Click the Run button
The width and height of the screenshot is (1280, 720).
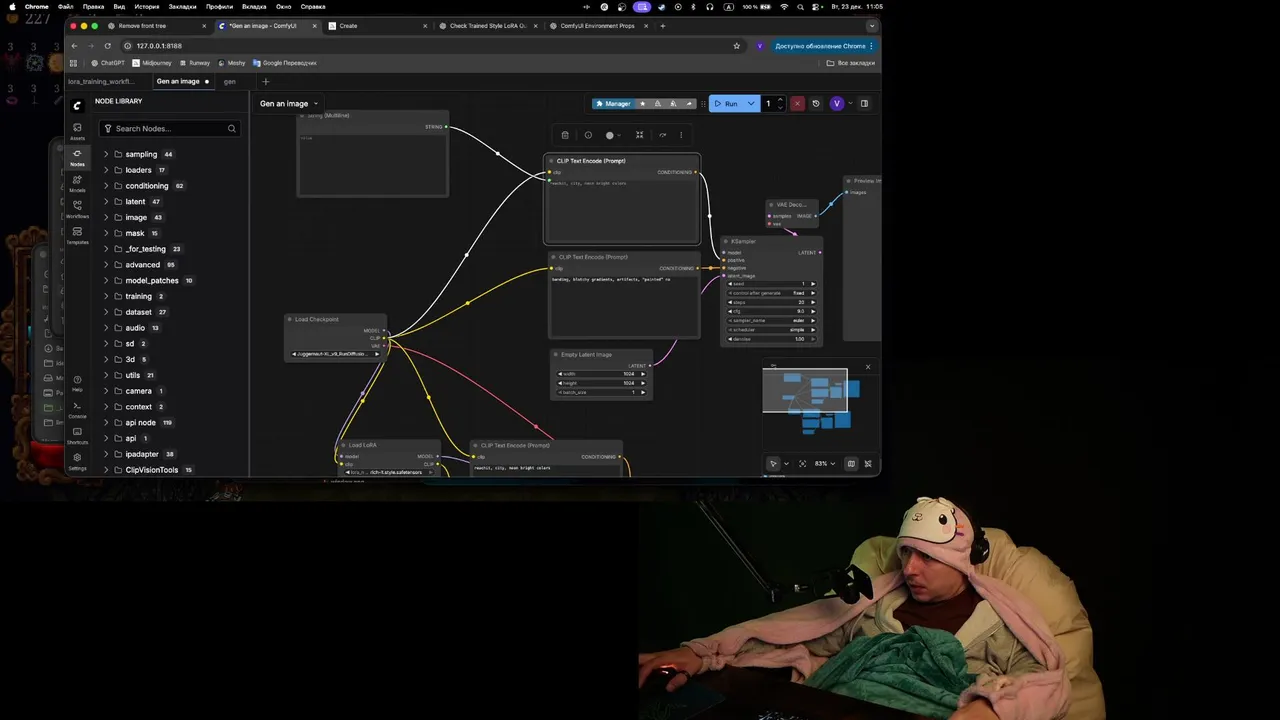pos(727,103)
